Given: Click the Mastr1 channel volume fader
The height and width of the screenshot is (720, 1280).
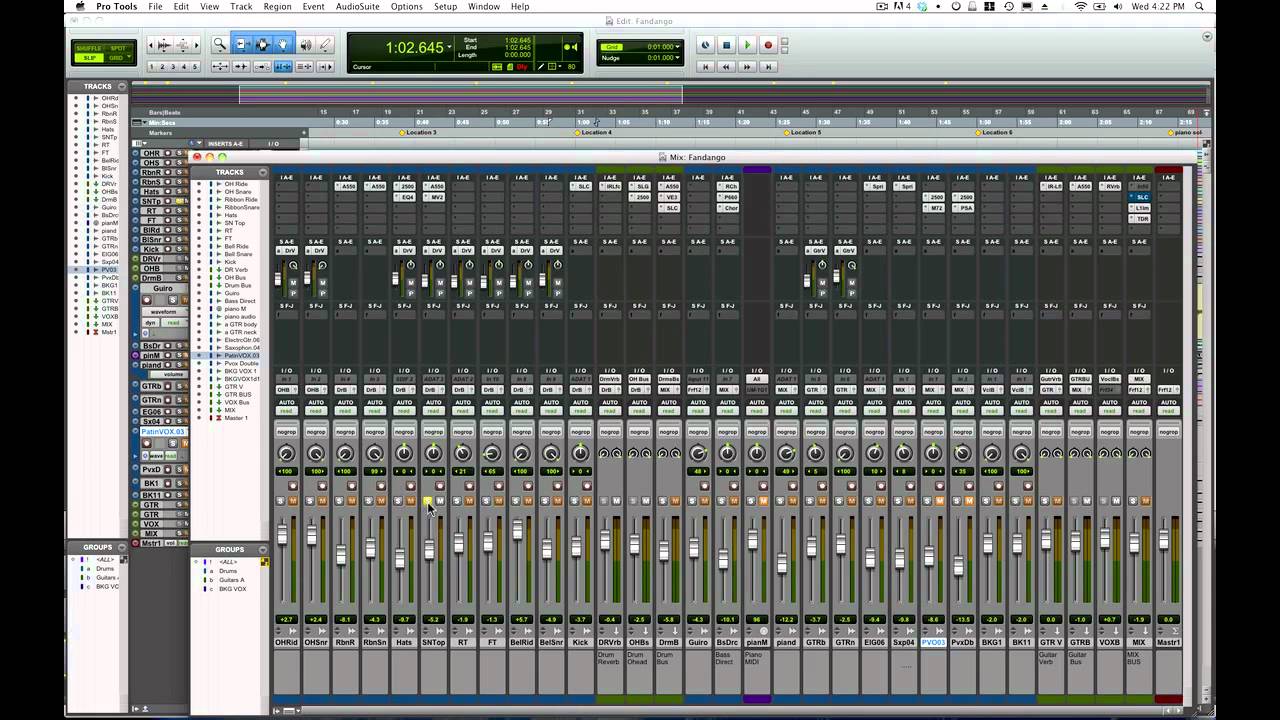Looking at the screenshot, I should (1163, 540).
